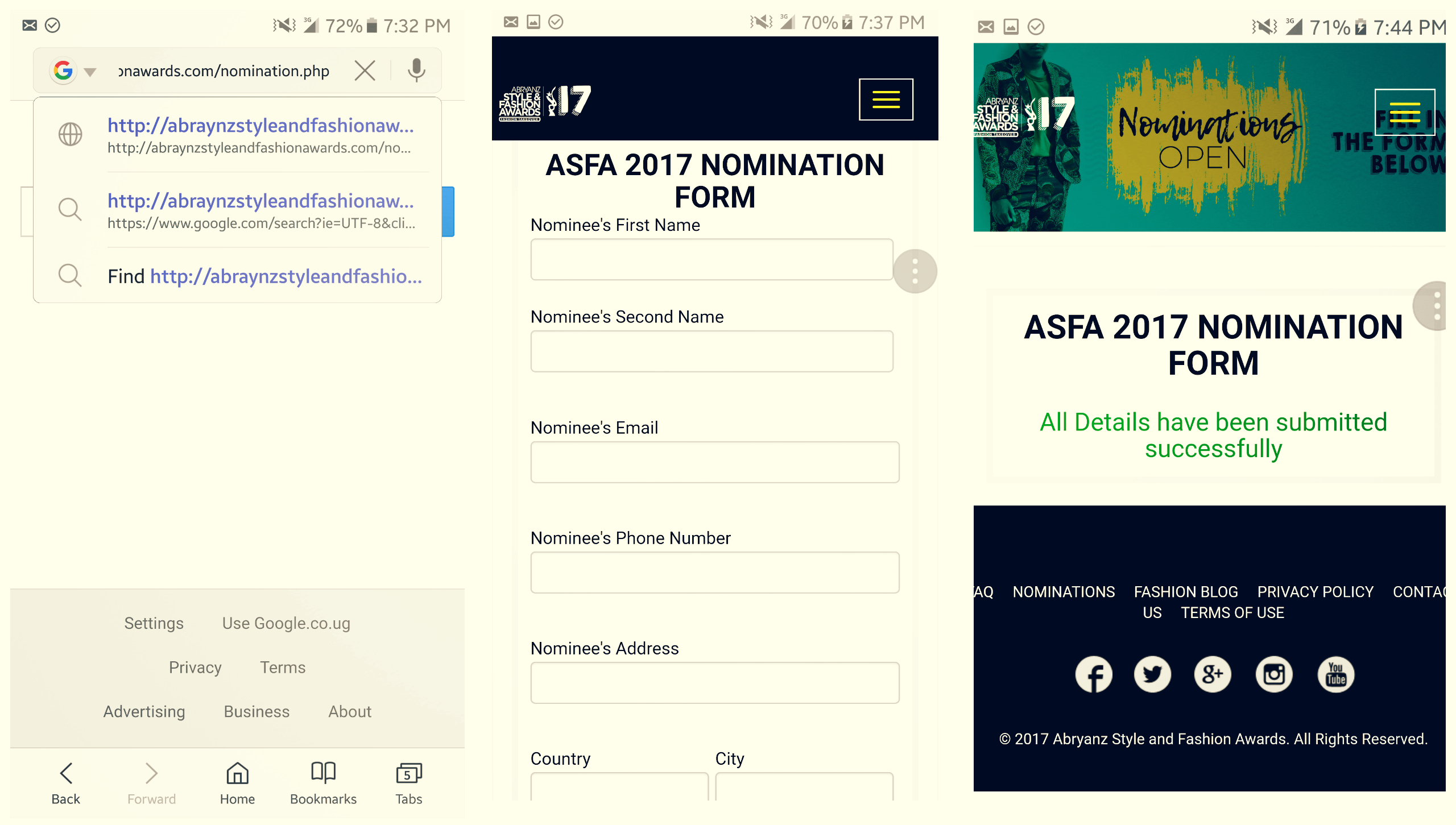The image size is (1456, 825).
Task: Open PRIVACY POLICY in the footer menu
Action: (x=1315, y=592)
